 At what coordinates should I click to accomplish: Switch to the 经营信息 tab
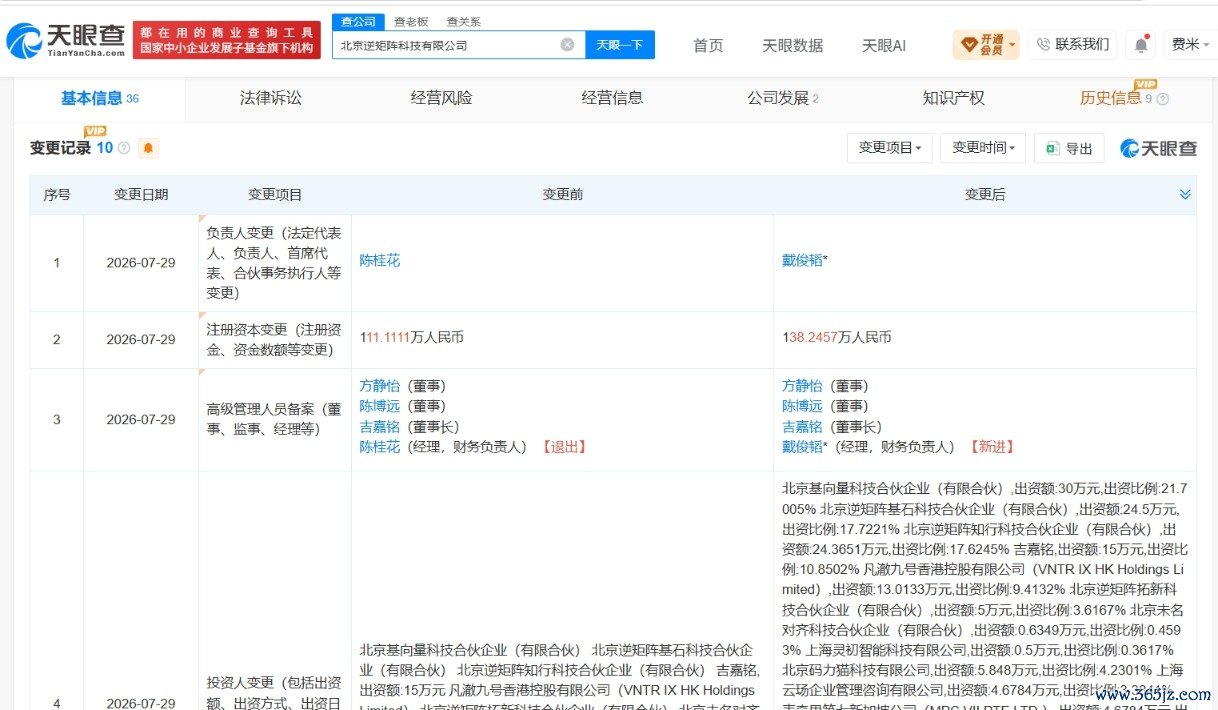[612, 98]
